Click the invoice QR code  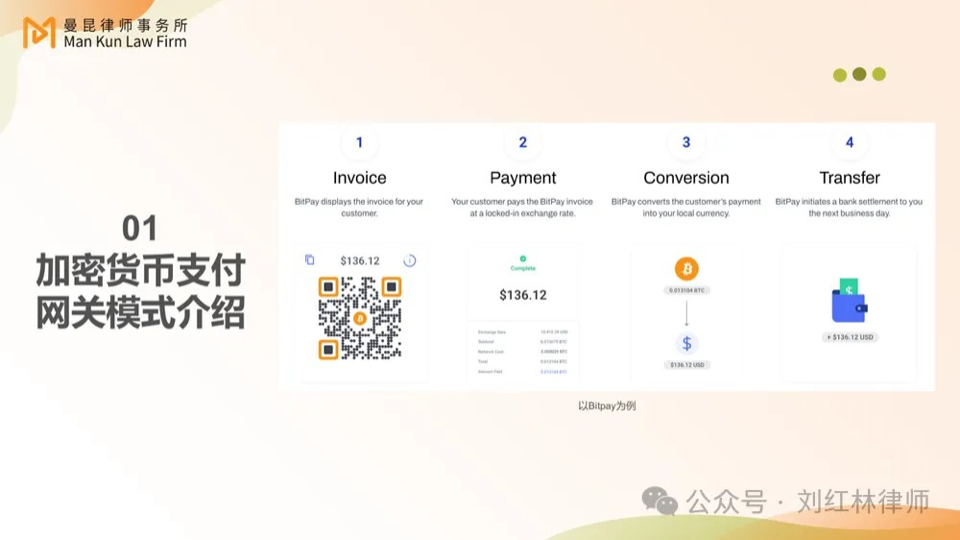pos(360,318)
